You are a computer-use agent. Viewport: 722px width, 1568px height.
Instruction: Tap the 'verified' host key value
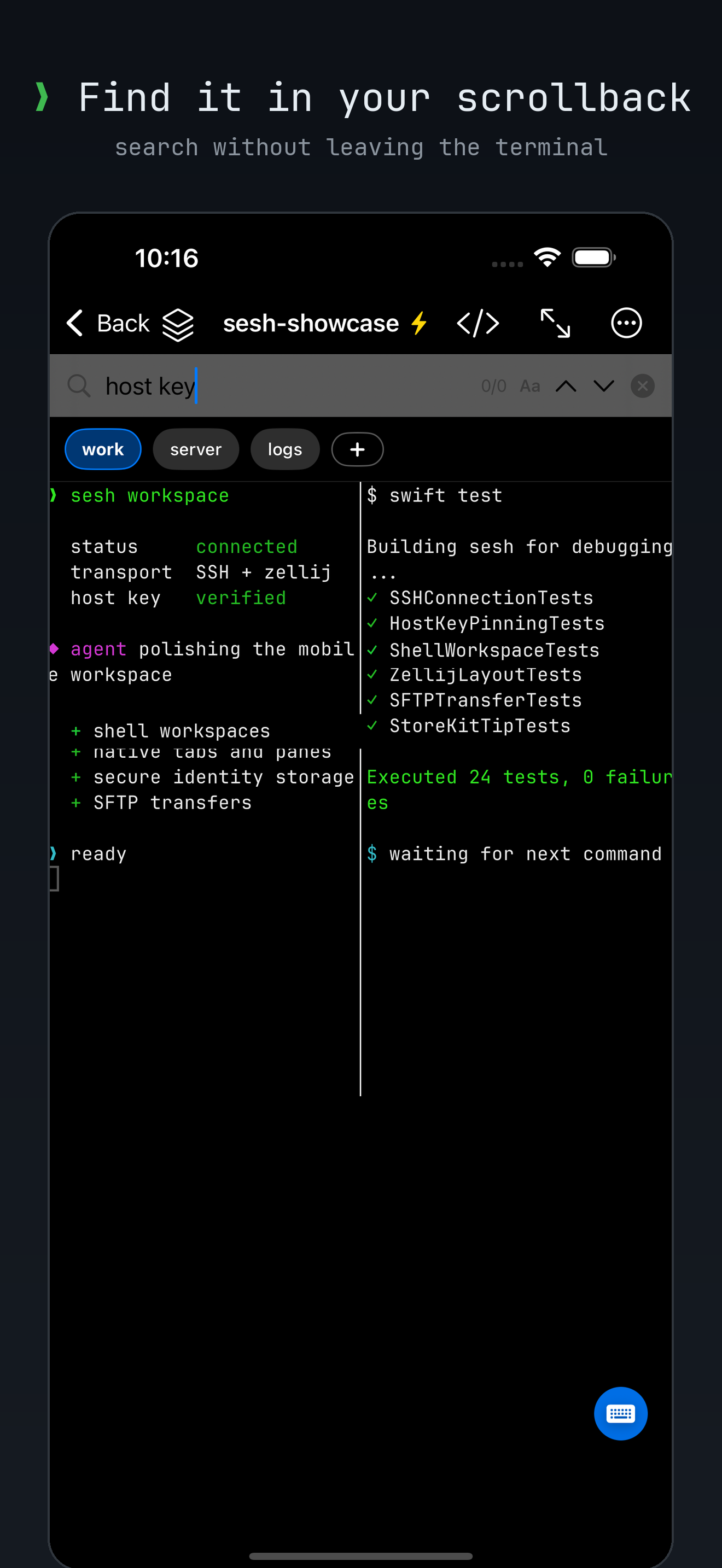241,598
